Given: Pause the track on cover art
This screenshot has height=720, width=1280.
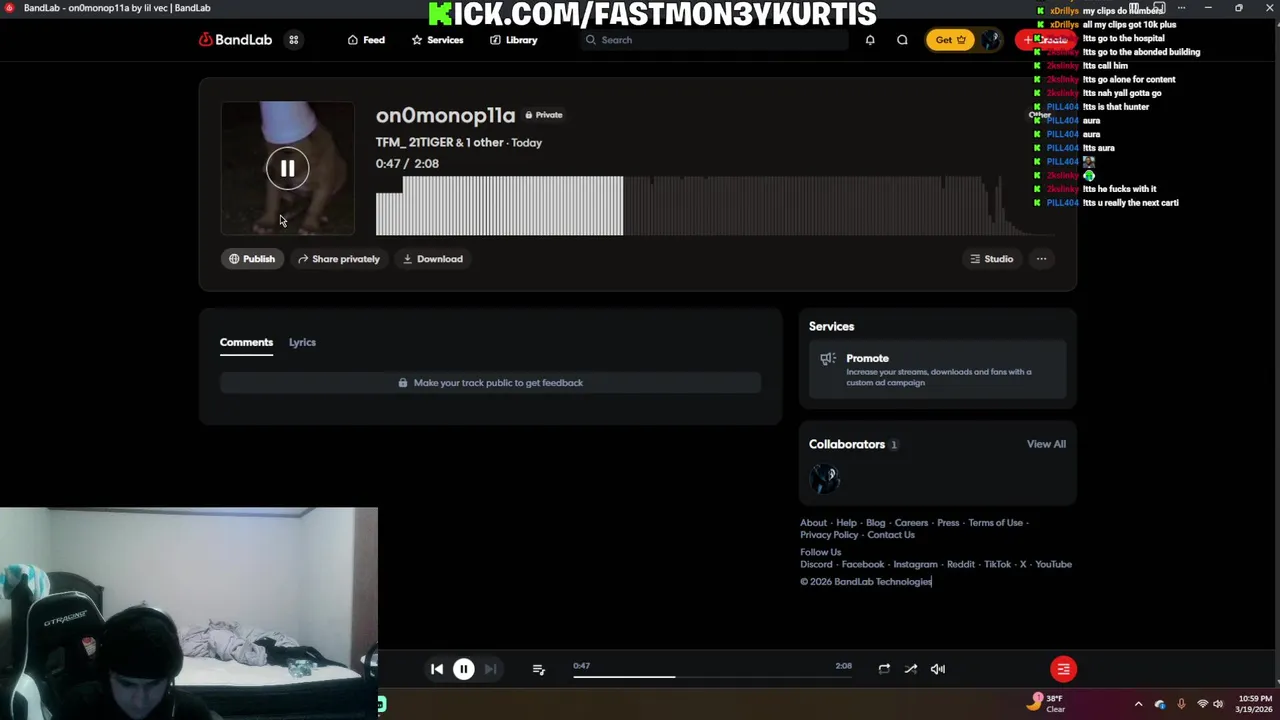Looking at the screenshot, I should pyautogui.click(x=287, y=169).
